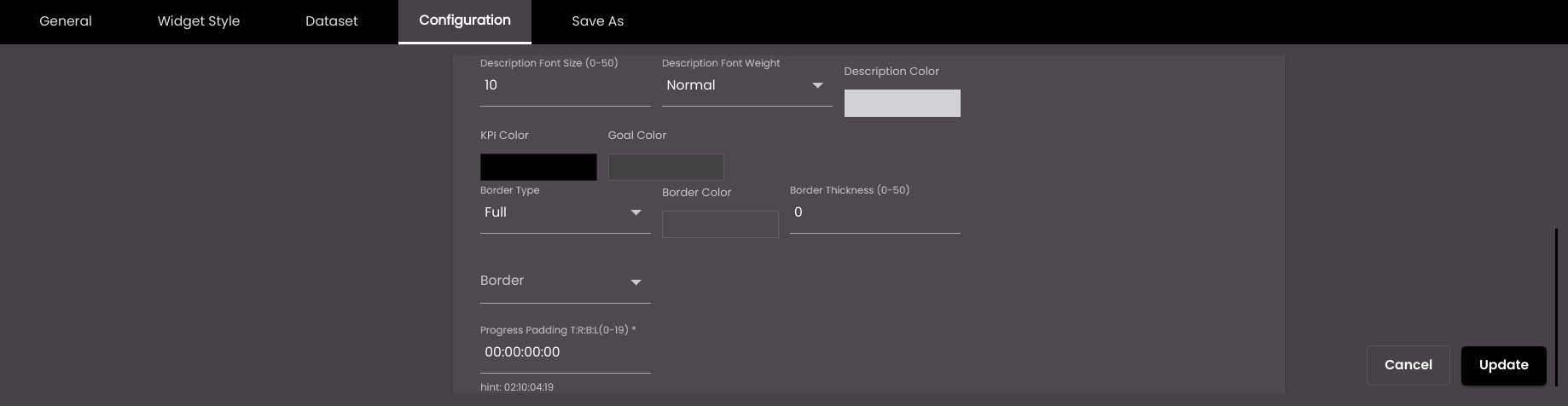Viewport: 1568px width, 406px height.
Task: Click the Border Type dropdown arrow
Action: pyautogui.click(x=636, y=212)
